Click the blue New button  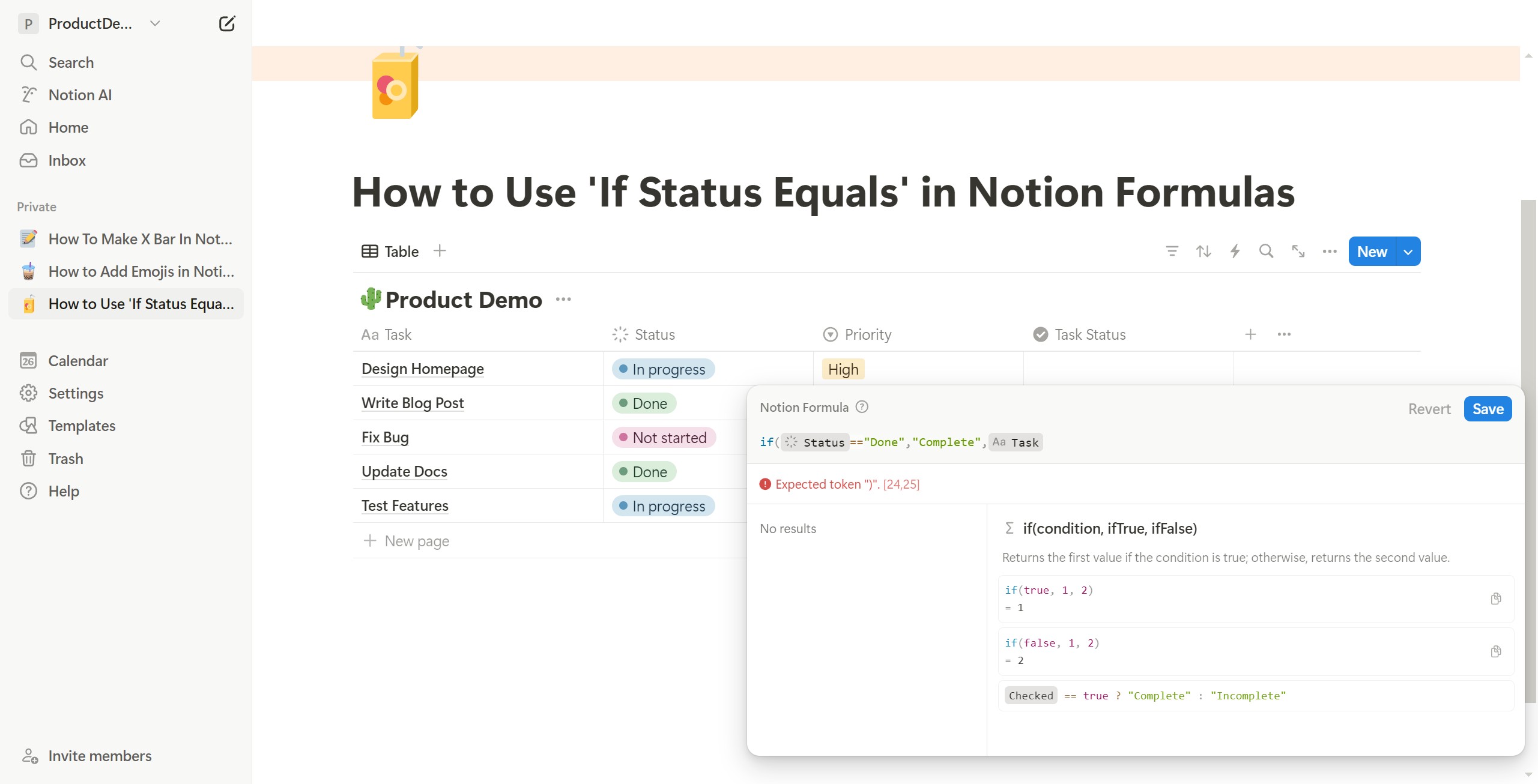tap(1372, 252)
